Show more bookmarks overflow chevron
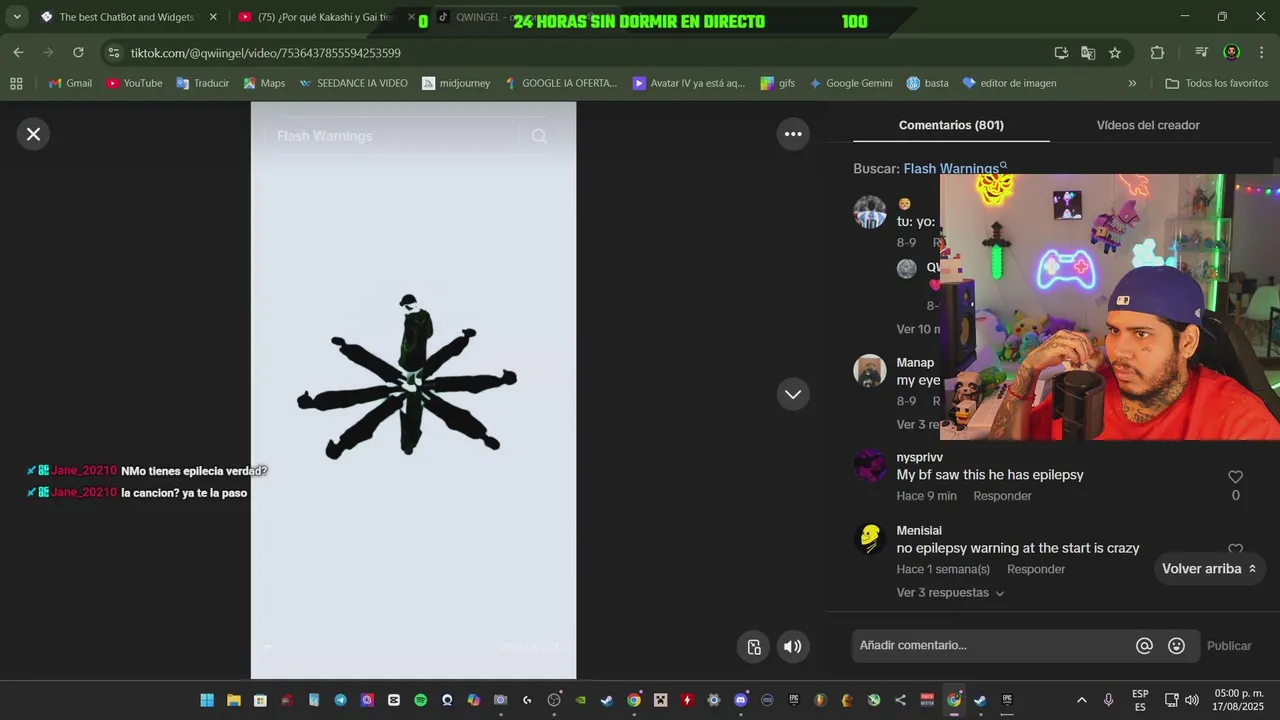Viewport: 1280px width, 720px height. 1132,83
